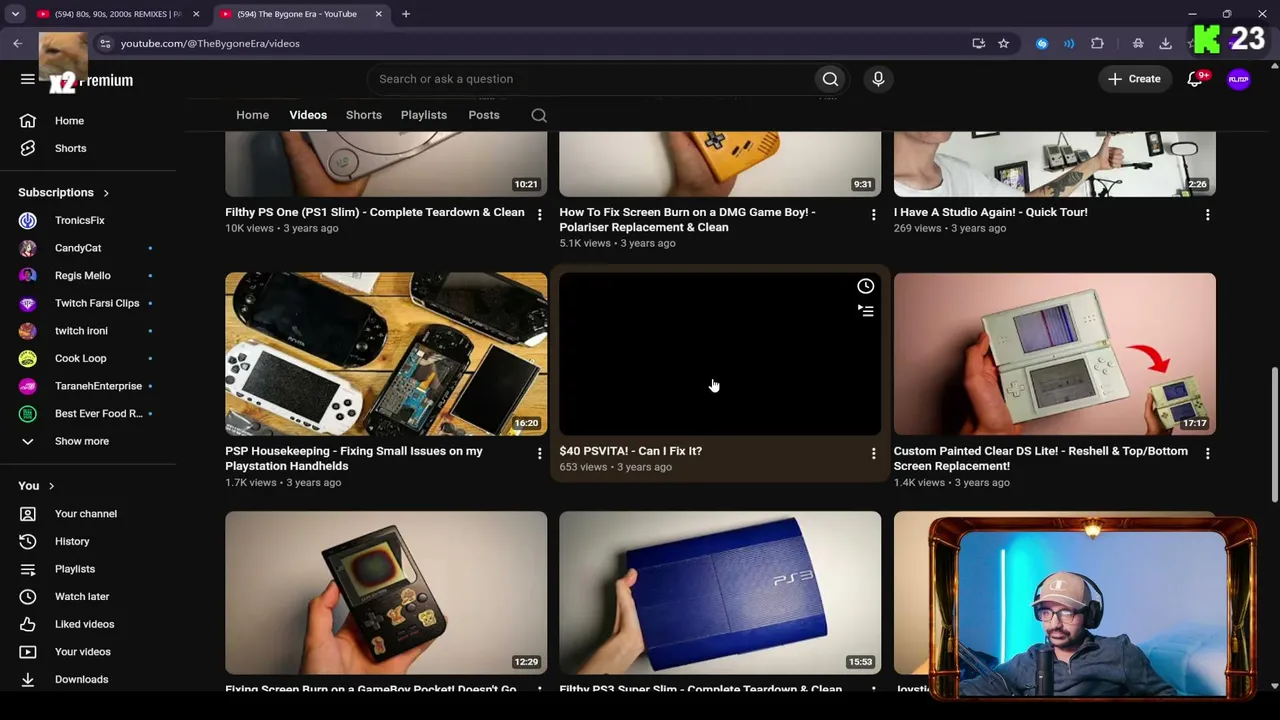The image size is (1280, 720).
Task: Open How To Fix Screen Burn video title
Action: pos(687,219)
